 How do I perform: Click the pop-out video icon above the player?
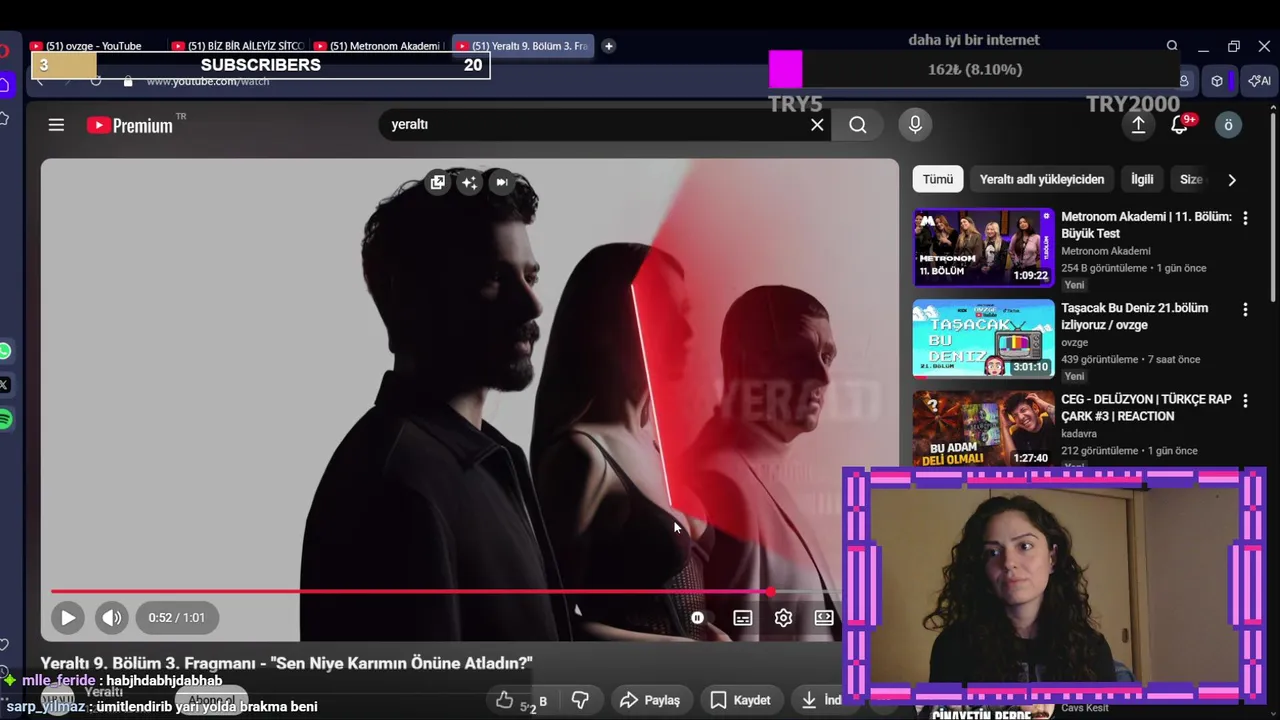click(x=437, y=182)
